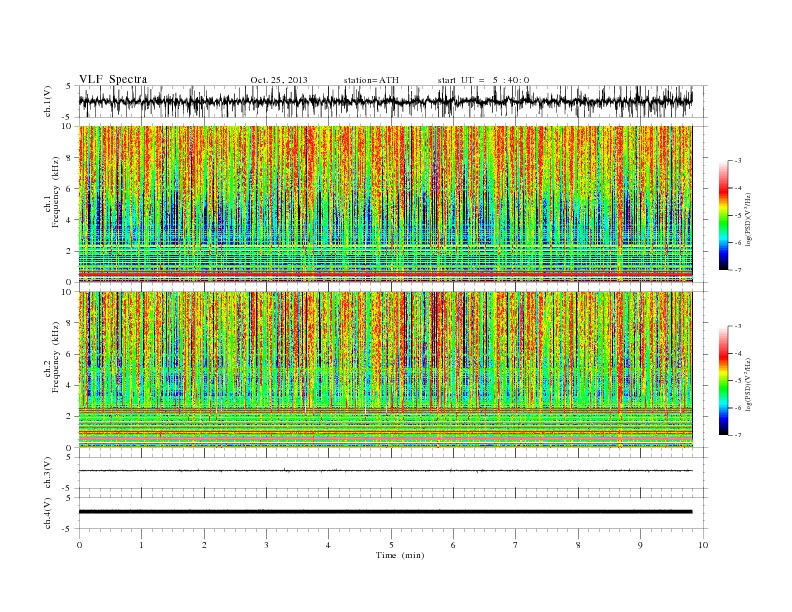This screenshot has width=792, height=612.
Task: Click the "ch.3(V)" axis label
Action: tap(48, 473)
